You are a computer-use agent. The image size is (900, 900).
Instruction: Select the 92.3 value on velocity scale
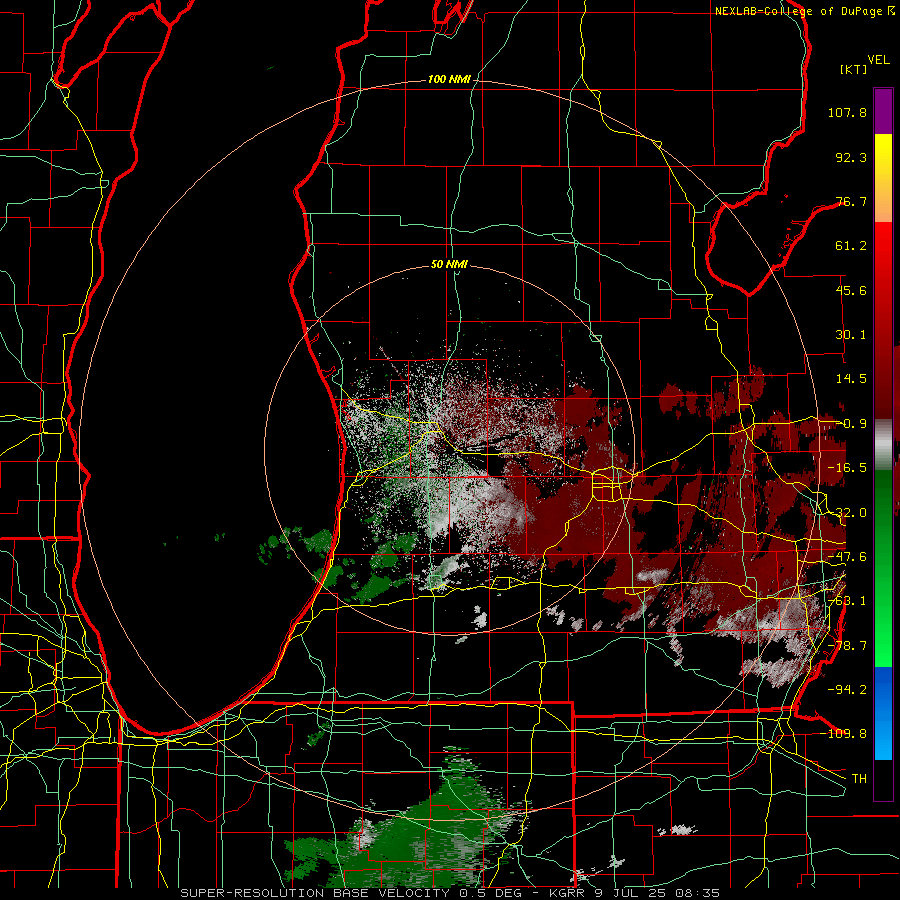point(851,157)
